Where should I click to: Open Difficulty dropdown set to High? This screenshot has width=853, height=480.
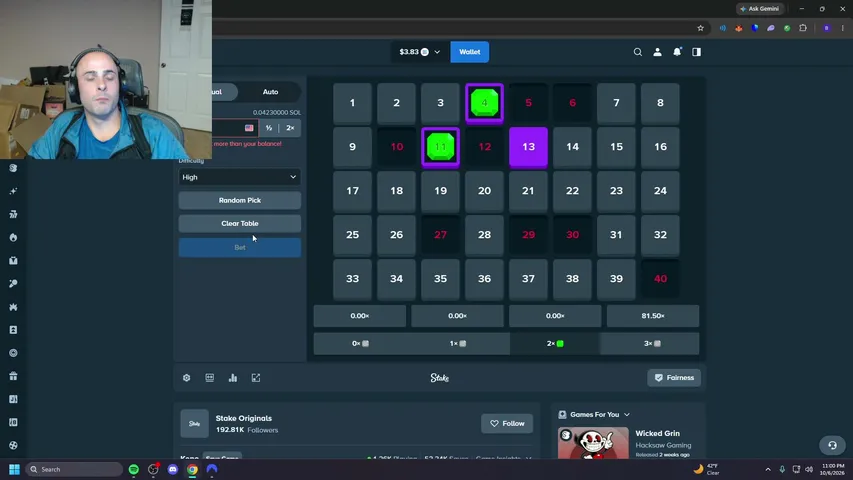pos(239,177)
